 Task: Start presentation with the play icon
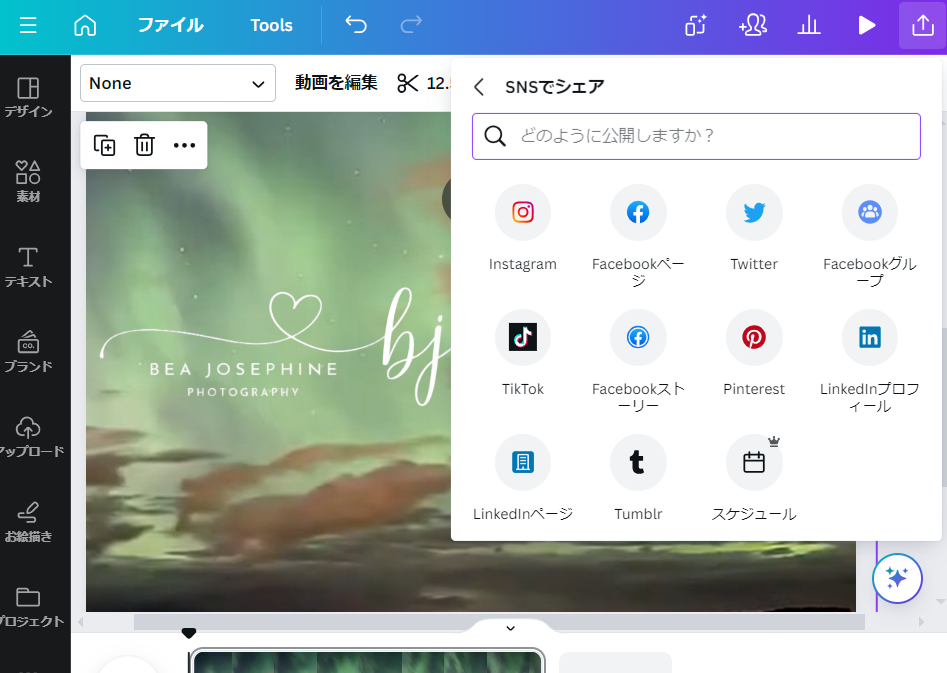pyautogui.click(x=867, y=25)
